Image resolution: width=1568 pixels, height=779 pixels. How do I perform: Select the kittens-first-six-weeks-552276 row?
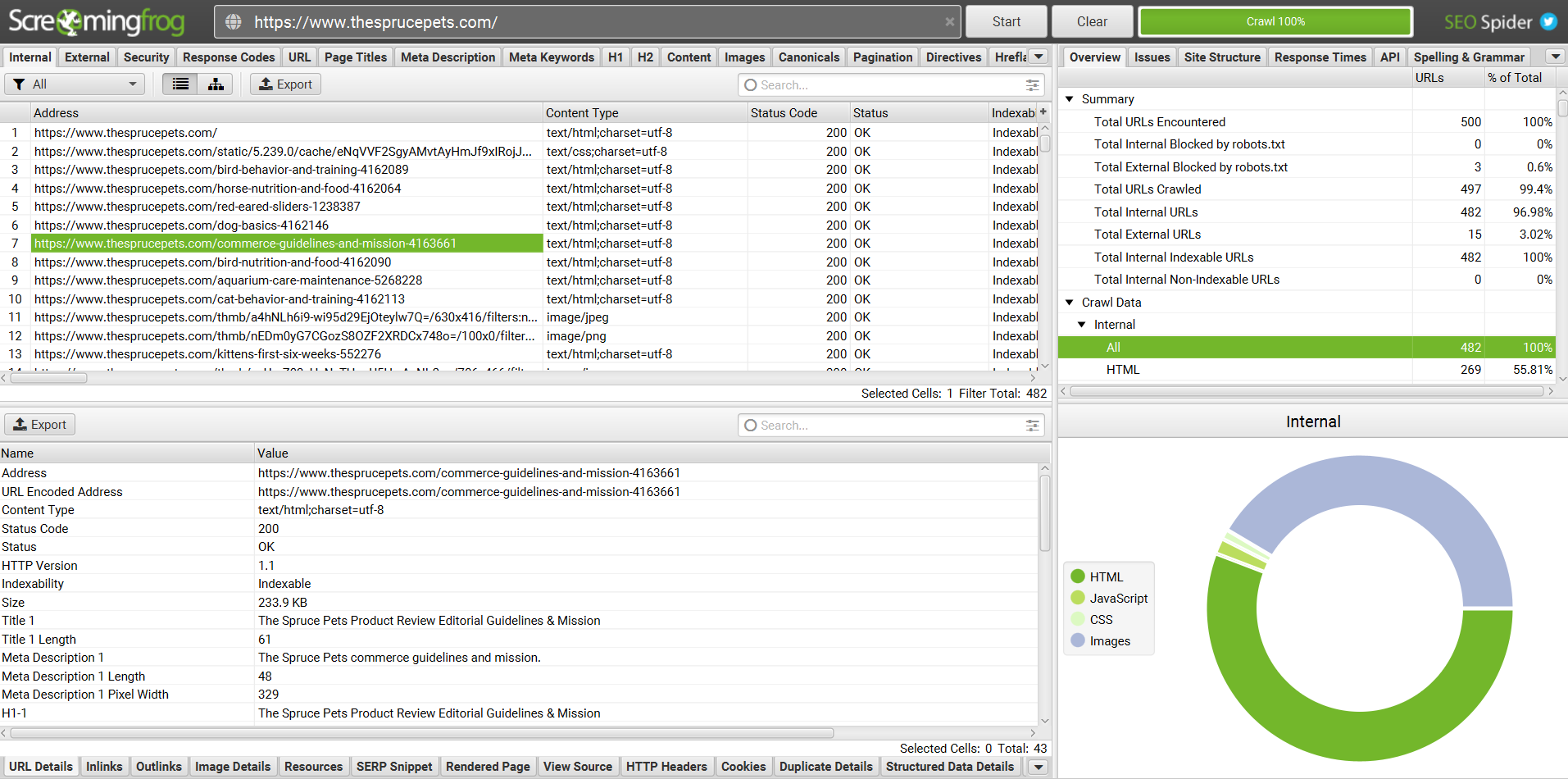520,354
